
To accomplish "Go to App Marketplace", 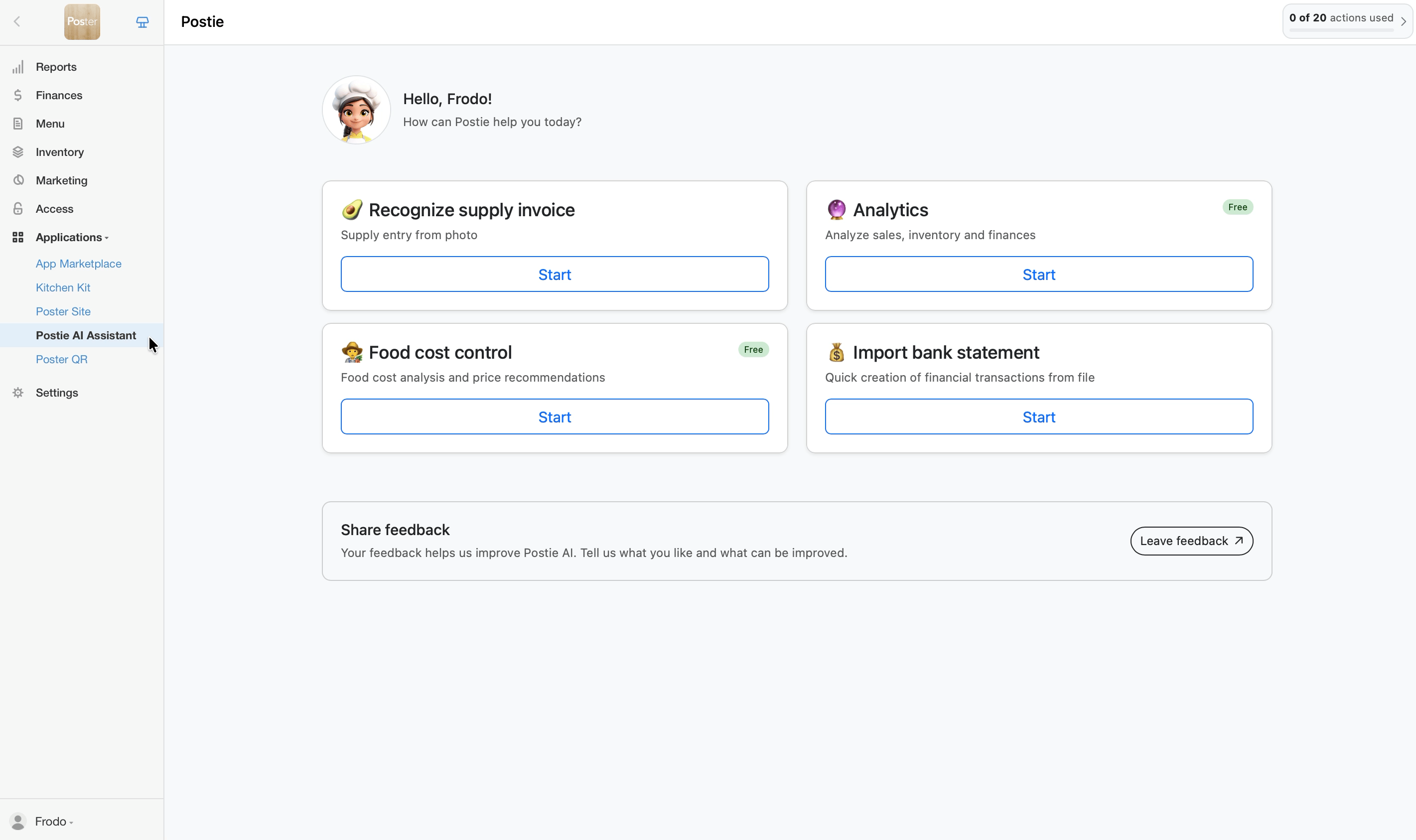I will [79, 264].
